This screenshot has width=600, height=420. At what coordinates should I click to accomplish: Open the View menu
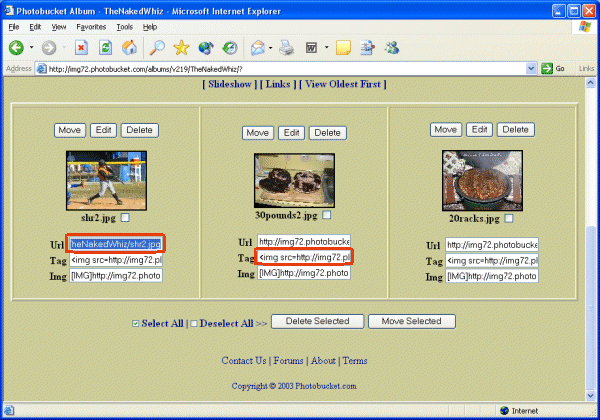pyautogui.click(x=59, y=27)
